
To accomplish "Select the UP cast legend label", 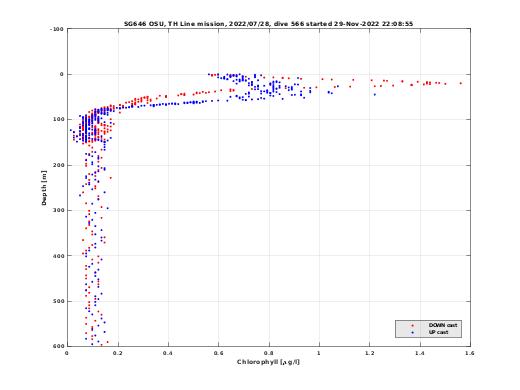I will (438, 332).
